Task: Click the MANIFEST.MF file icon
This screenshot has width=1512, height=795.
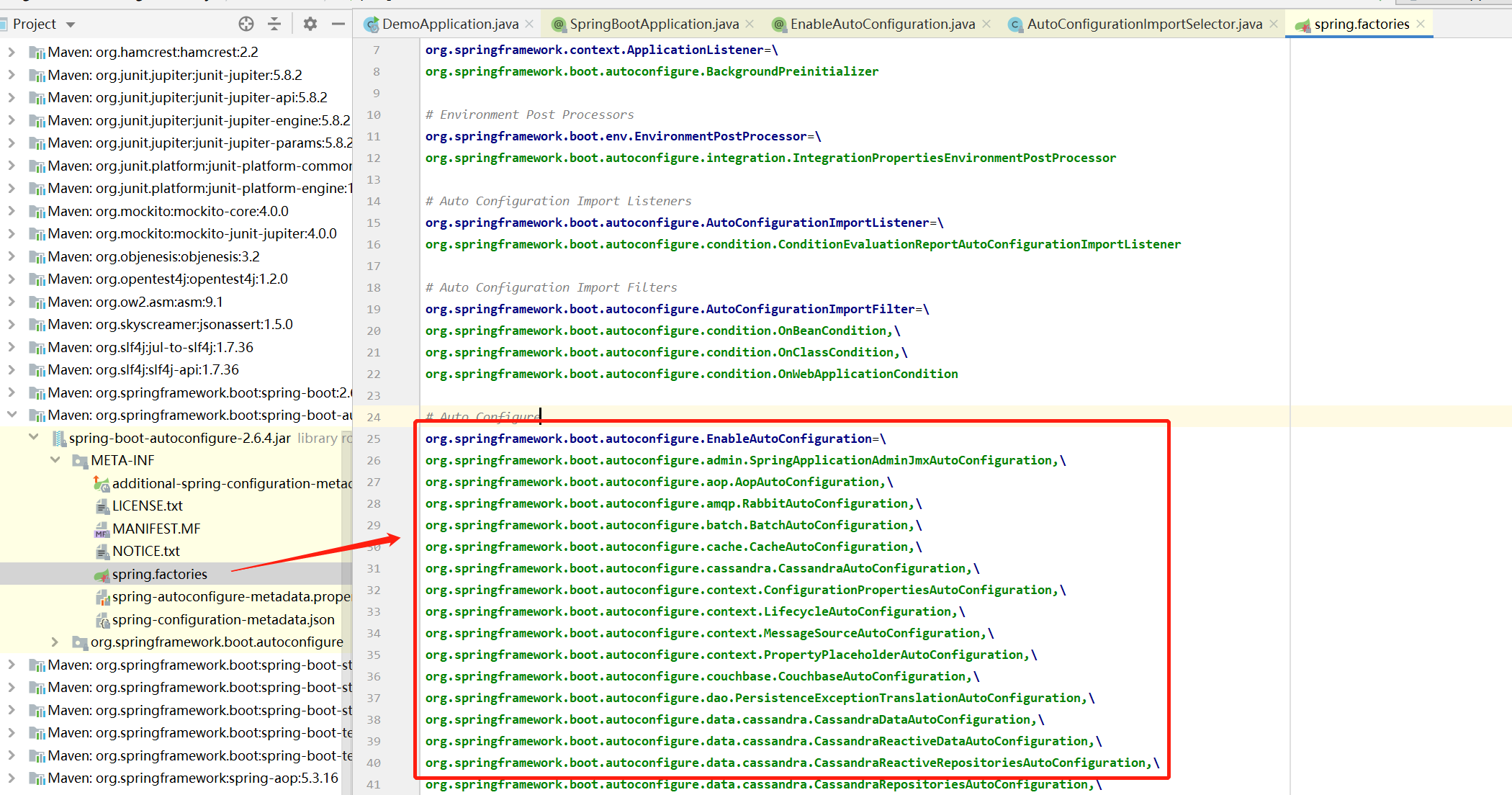Action: pos(102,529)
